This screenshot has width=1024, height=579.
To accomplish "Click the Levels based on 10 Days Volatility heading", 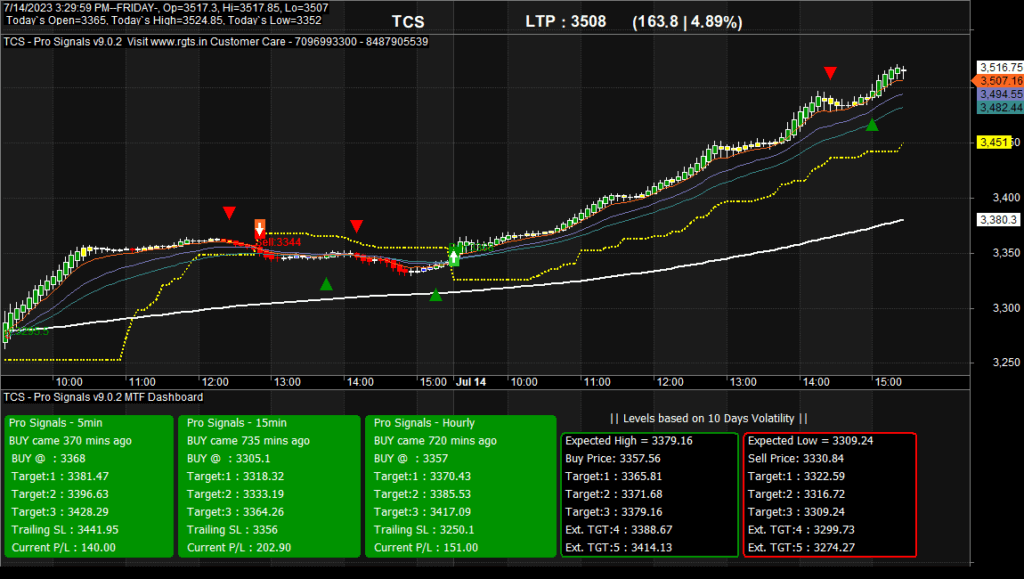I will pos(709,418).
